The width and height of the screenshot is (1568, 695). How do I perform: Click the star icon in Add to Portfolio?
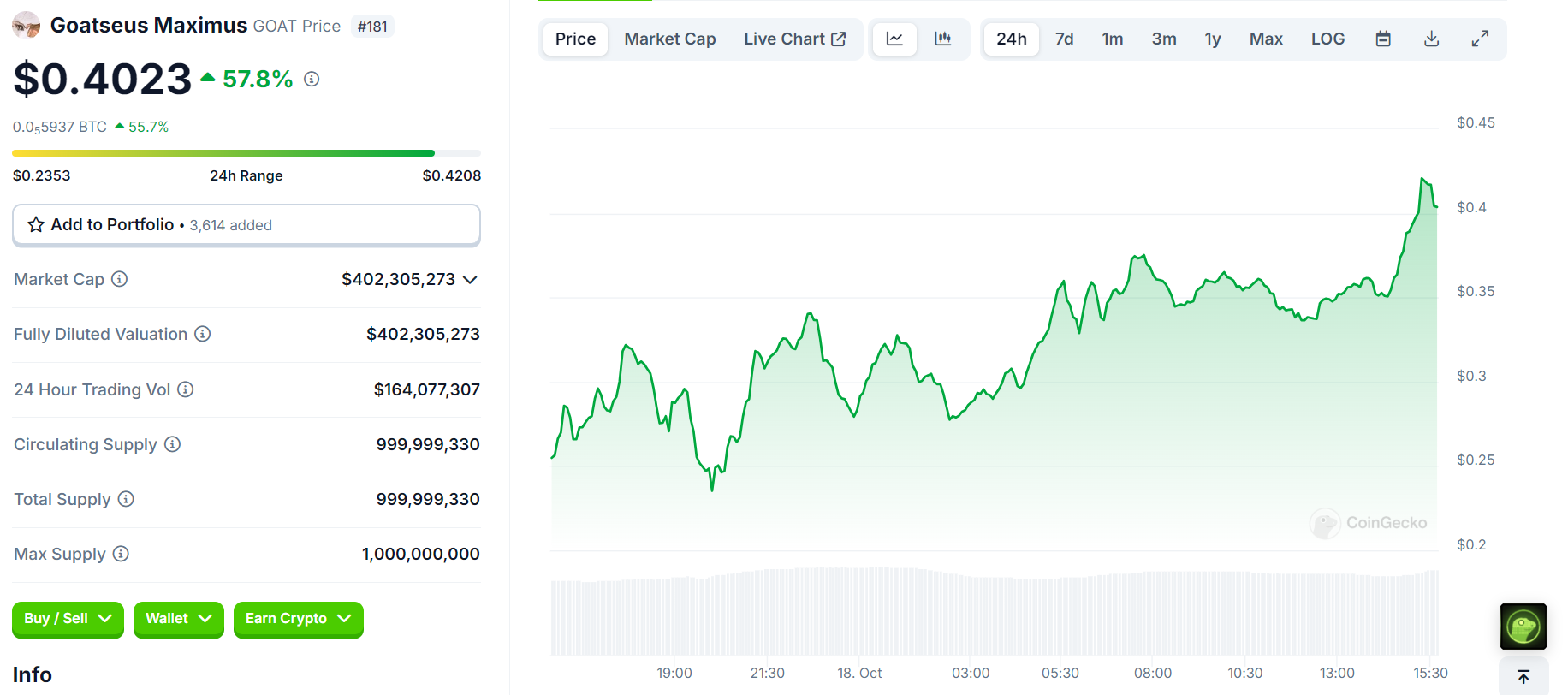click(x=36, y=224)
